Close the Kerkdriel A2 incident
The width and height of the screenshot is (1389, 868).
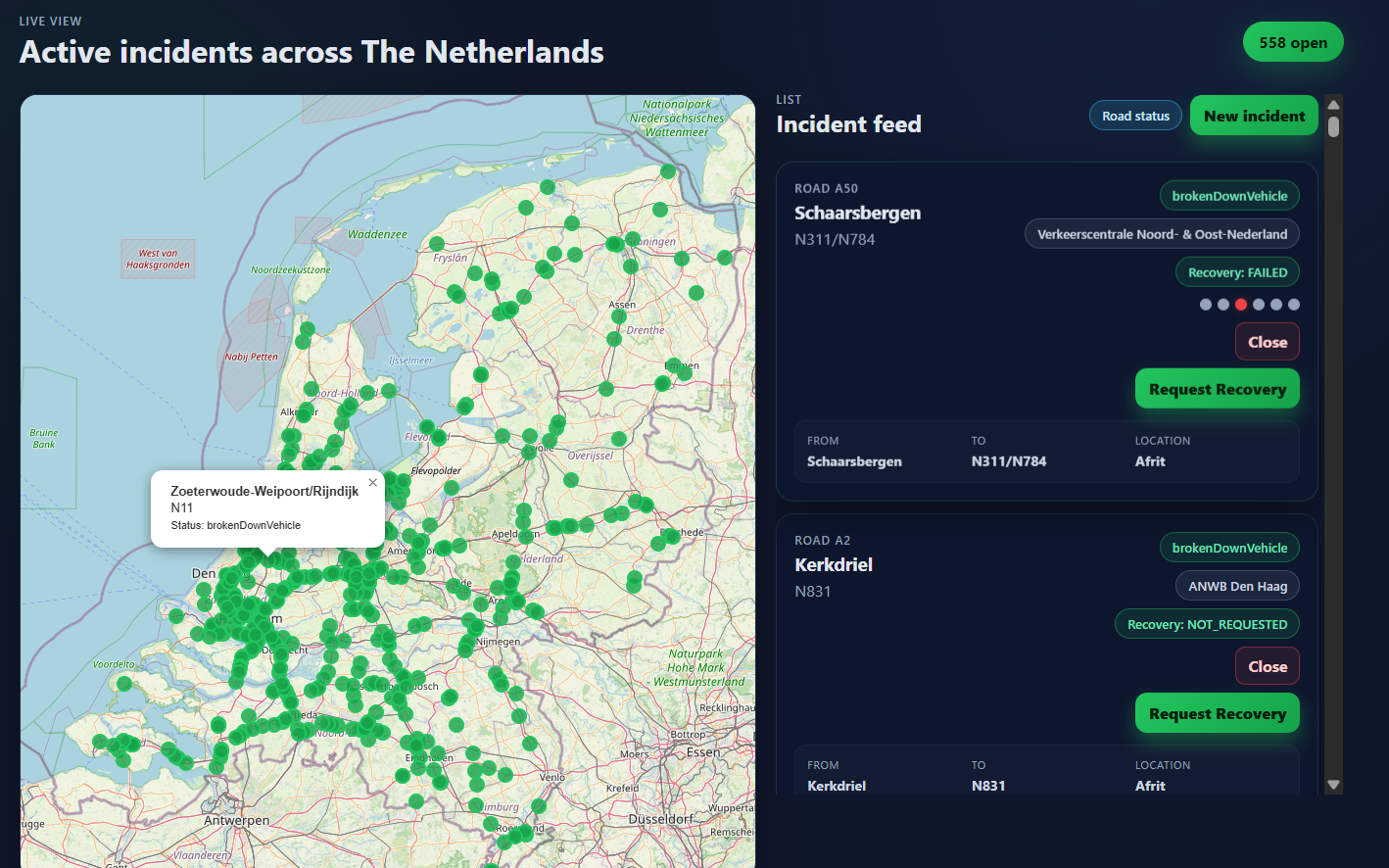1267,666
